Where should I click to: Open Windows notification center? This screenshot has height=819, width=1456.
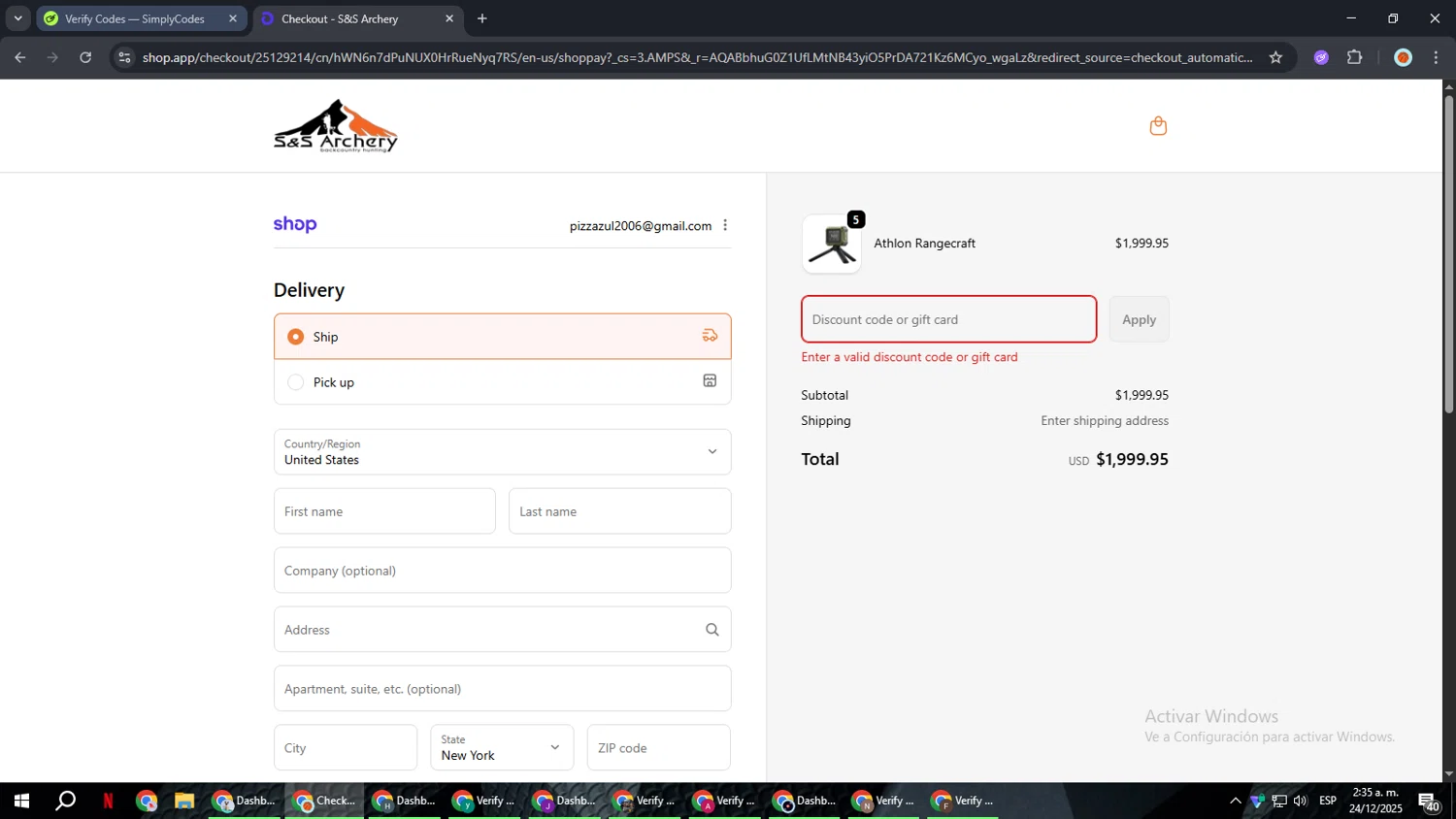(1430, 802)
